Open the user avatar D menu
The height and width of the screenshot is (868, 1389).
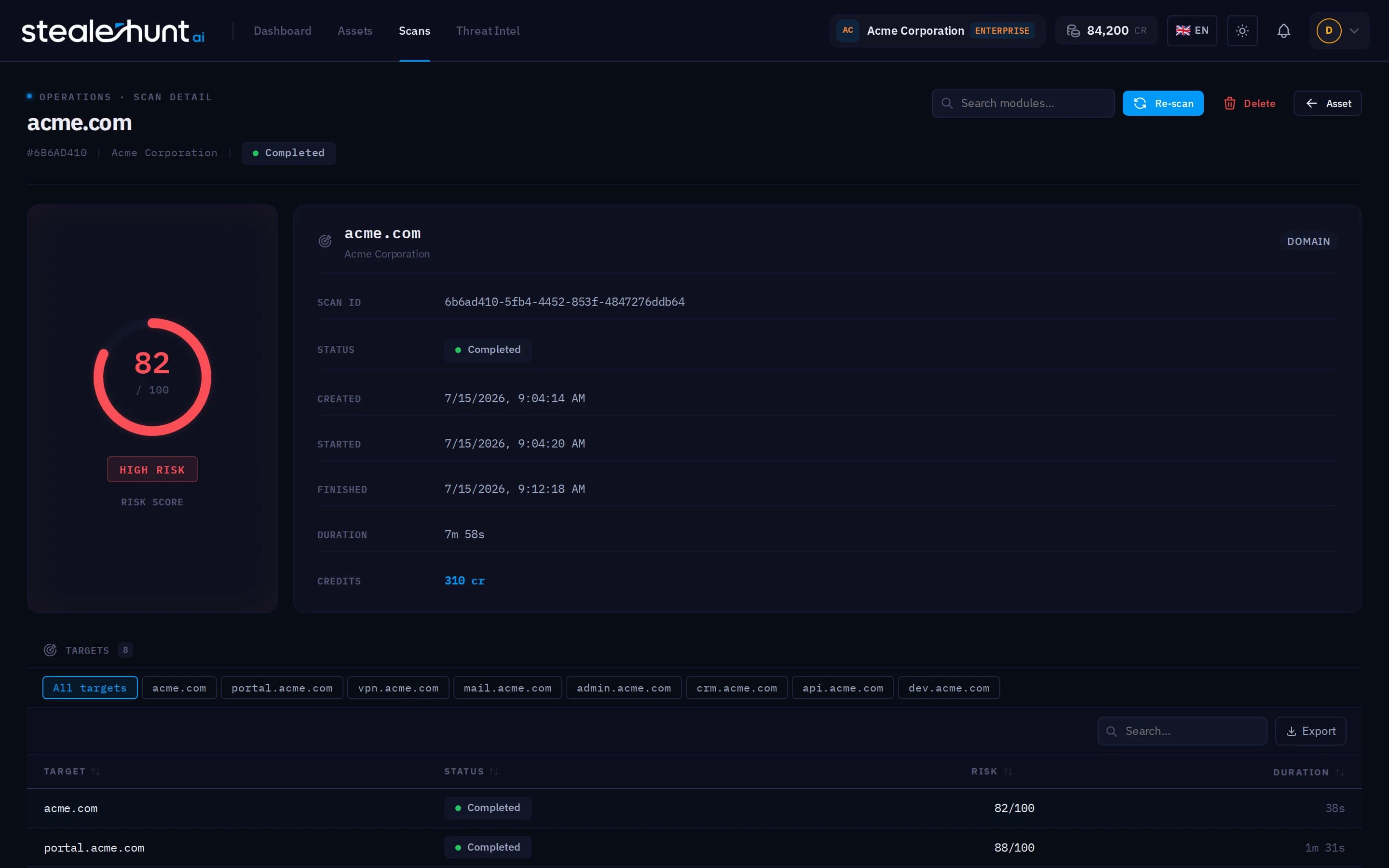(1329, 31)
